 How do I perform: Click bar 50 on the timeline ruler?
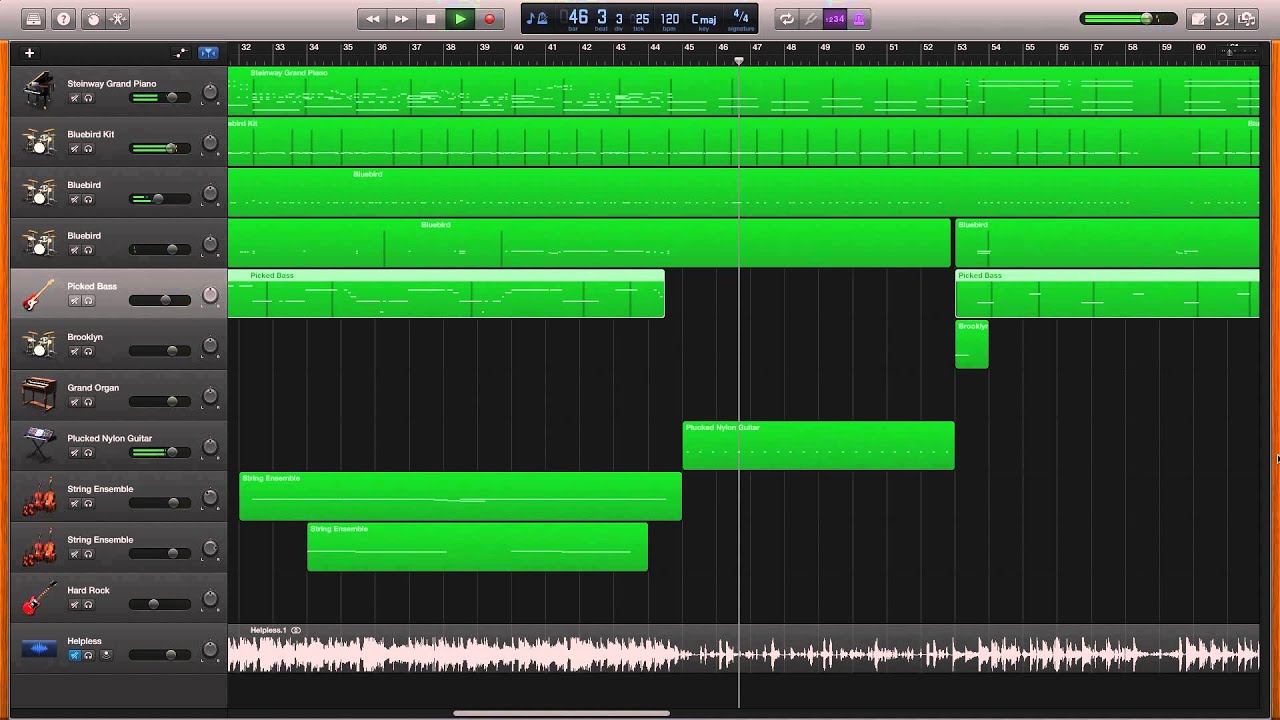[x=859, y=48]
